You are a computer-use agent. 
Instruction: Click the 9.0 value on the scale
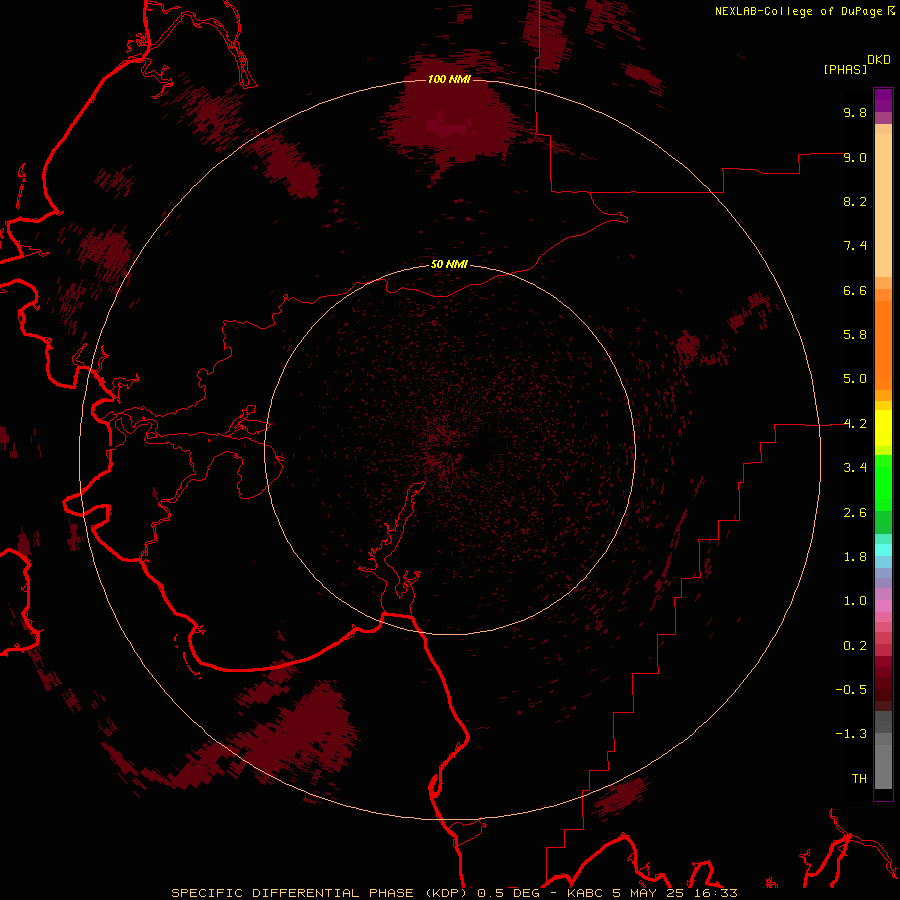(855, 157)
